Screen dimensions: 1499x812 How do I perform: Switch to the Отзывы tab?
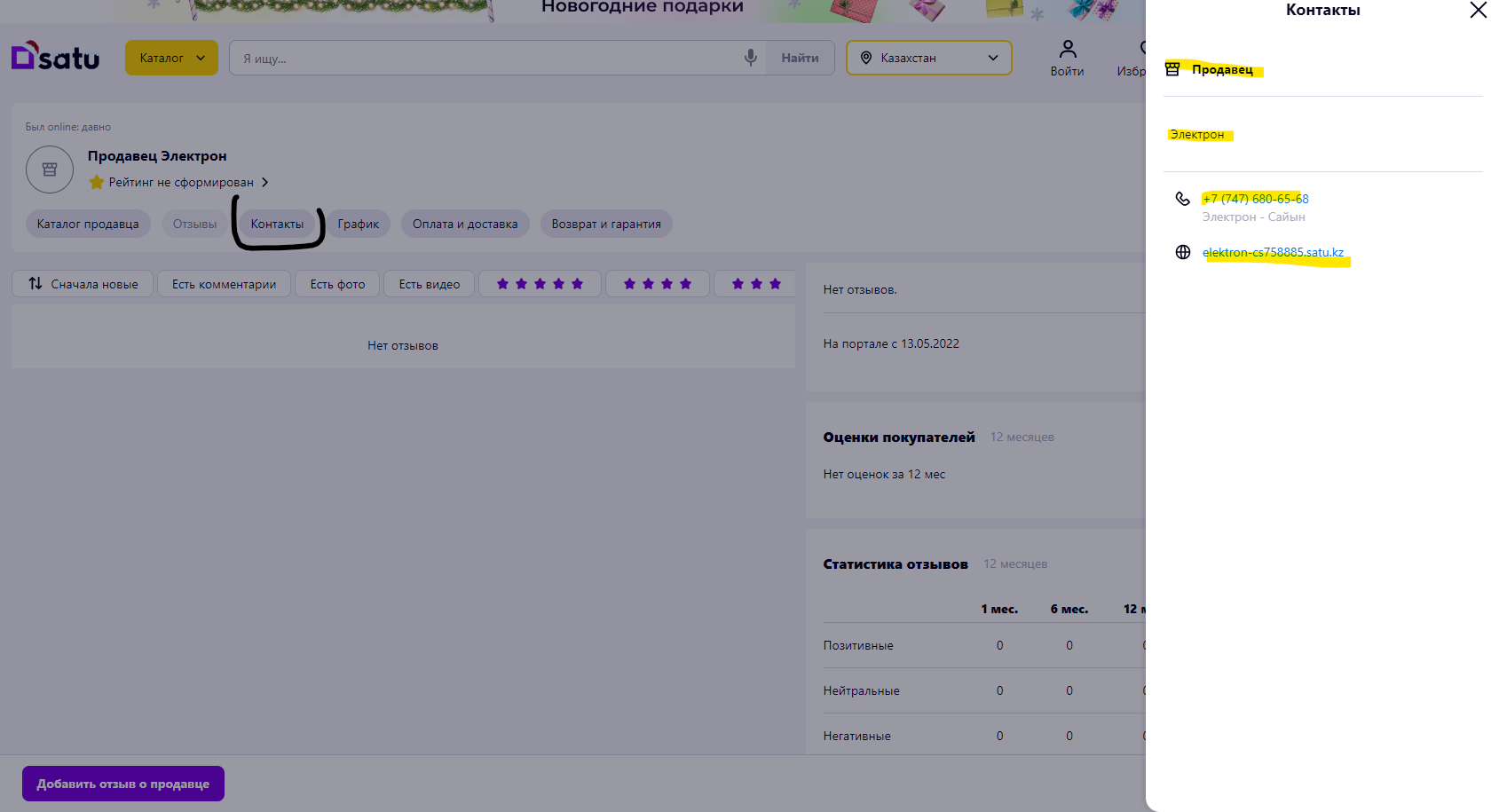[x=194, y=224]
